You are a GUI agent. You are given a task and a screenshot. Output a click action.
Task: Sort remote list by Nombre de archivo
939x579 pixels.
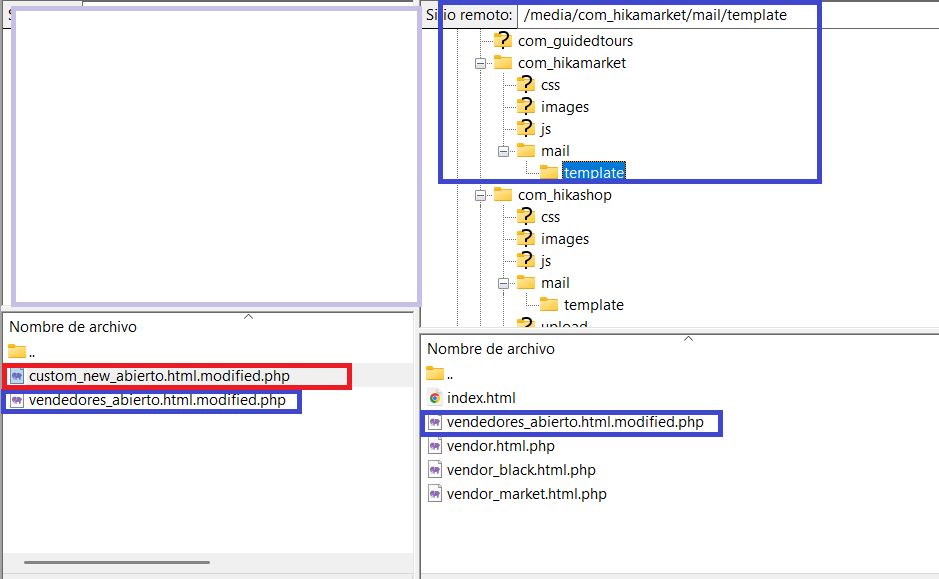(491, 348)
